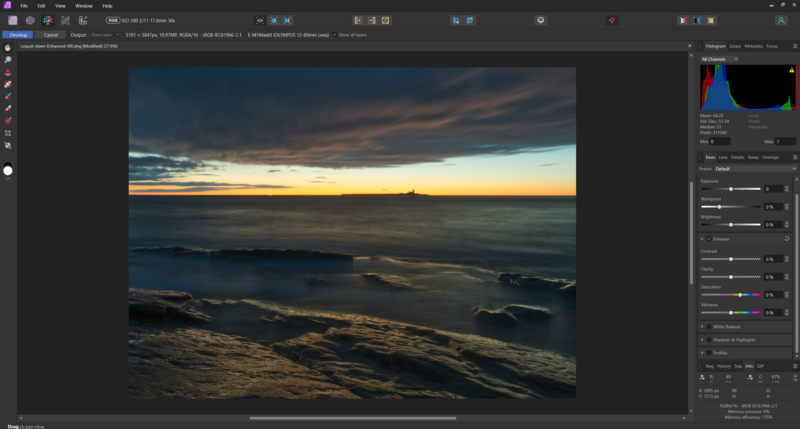The image size is (800, 429).
Task: Switch to the Scope tab
Action: [x=735, y=46]
